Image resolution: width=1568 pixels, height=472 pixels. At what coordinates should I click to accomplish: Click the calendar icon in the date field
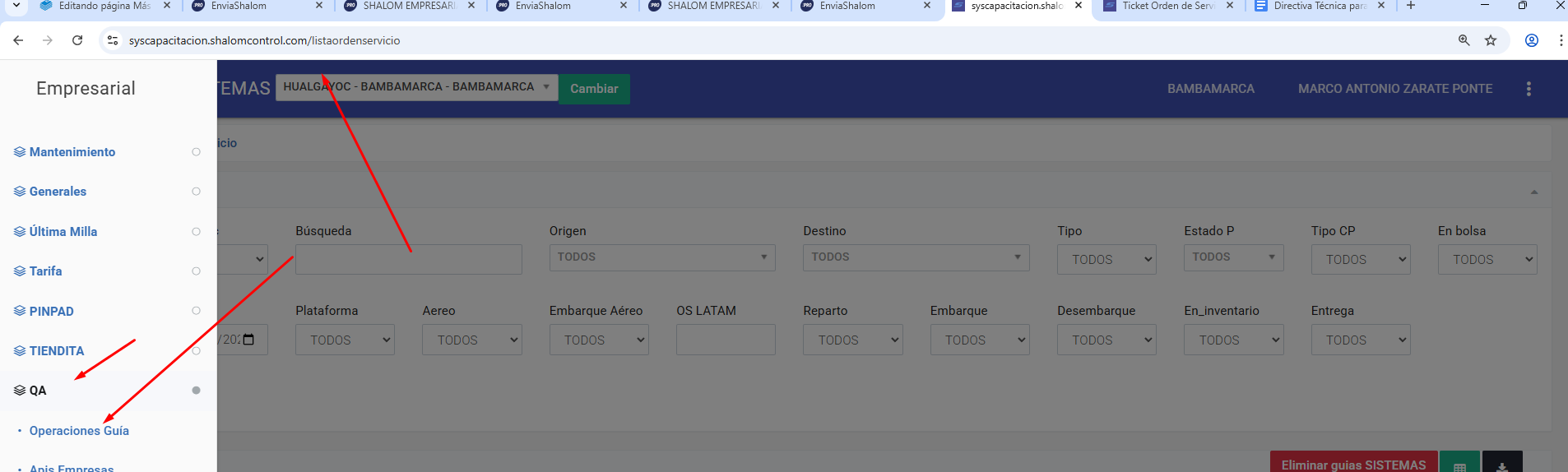(x=249, y=340)
